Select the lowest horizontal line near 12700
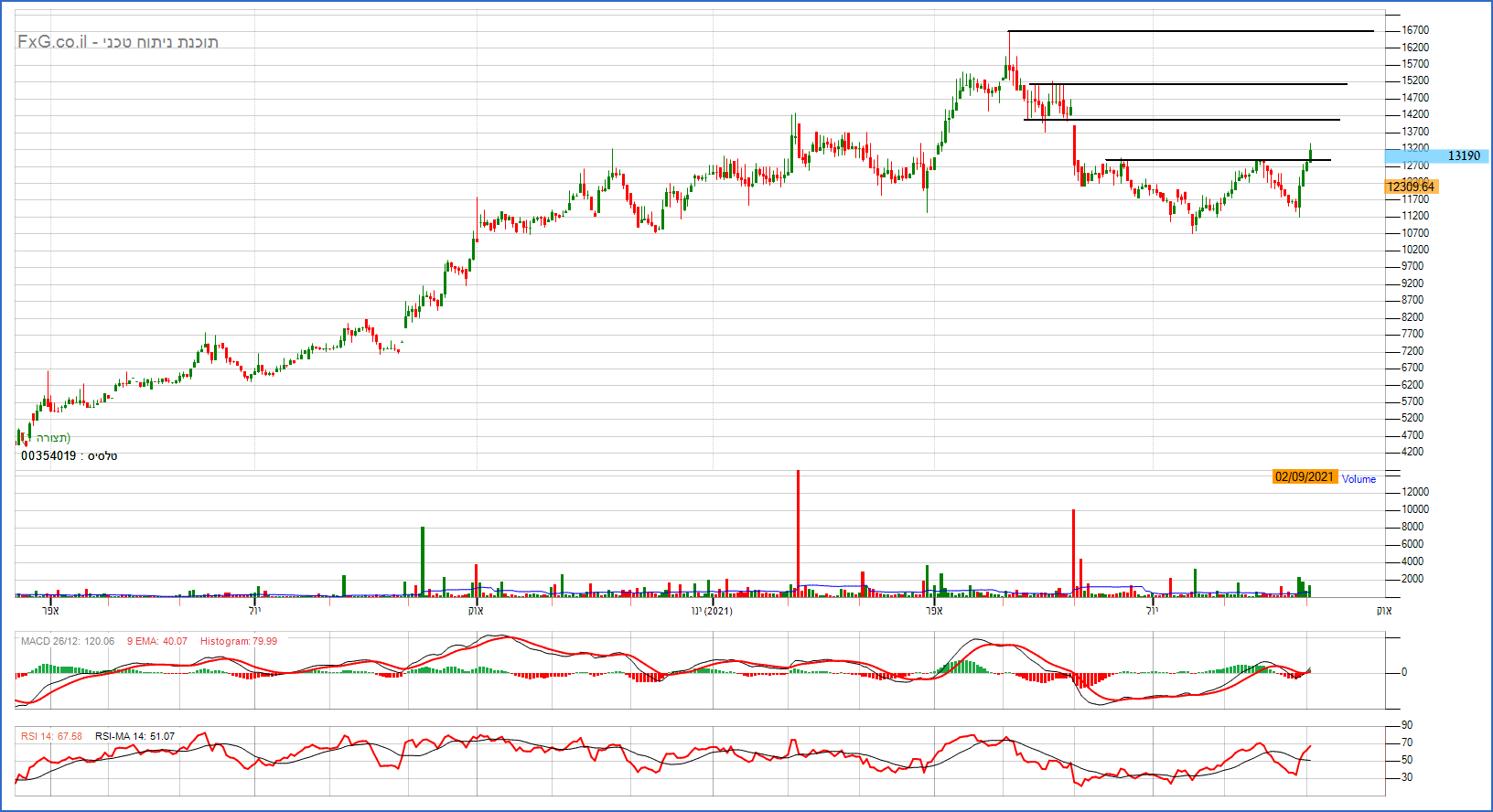This screenshot has width=1493, height=812. (1217, 160)
